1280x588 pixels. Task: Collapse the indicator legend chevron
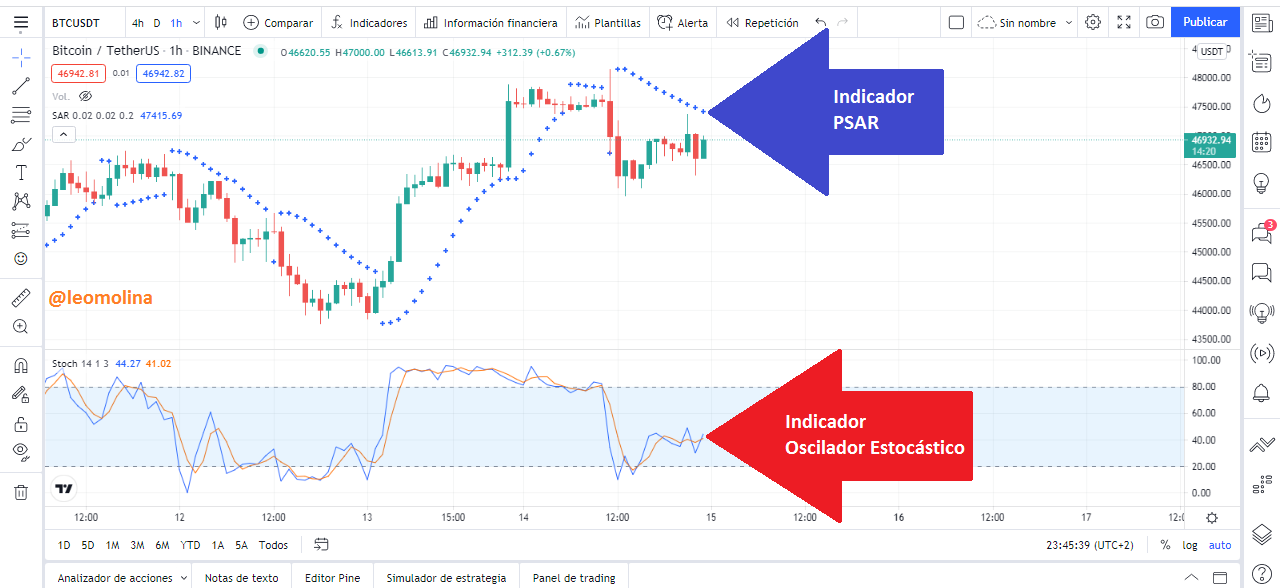click(62, 134)
